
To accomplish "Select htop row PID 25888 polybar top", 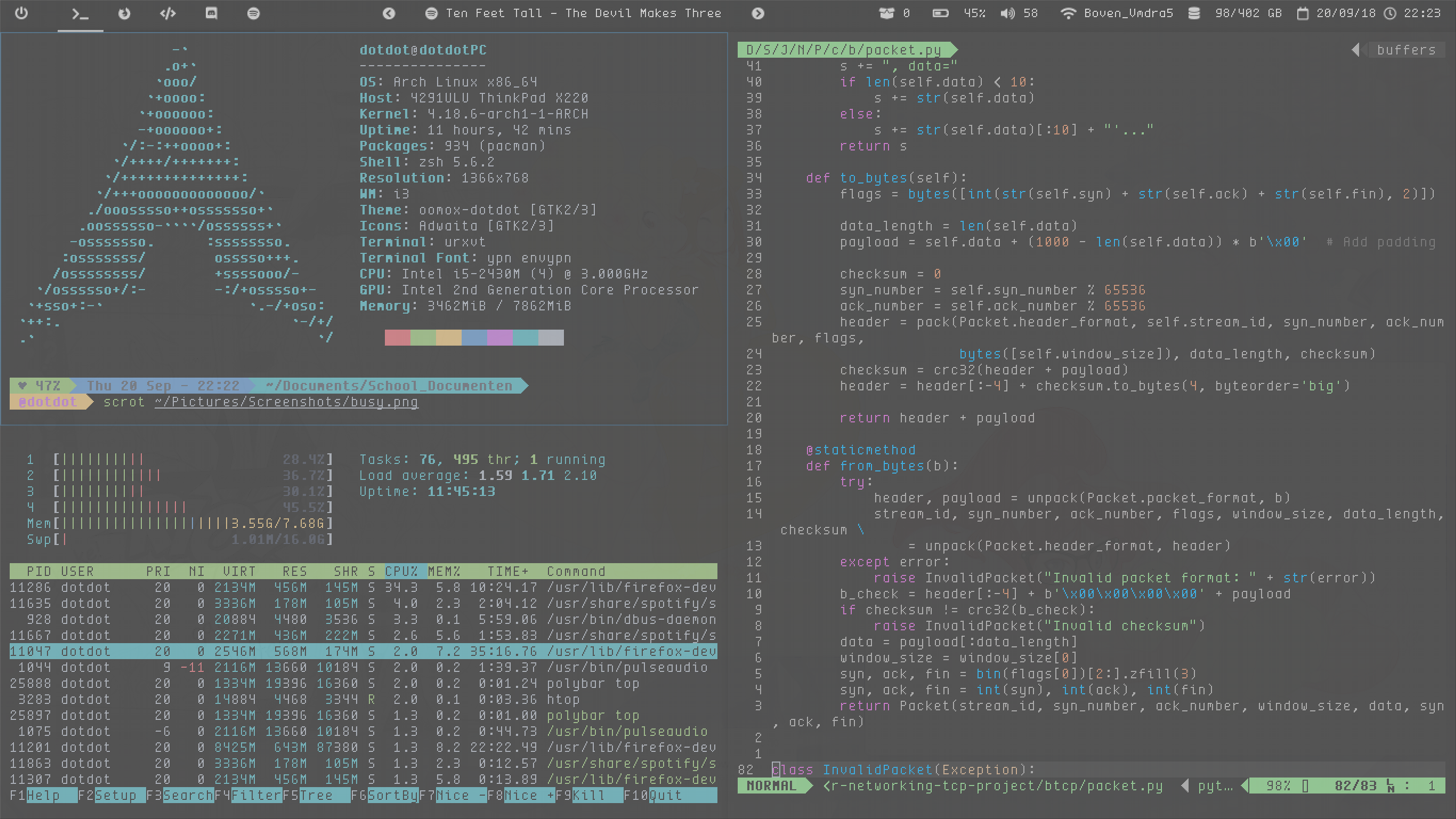I will (x=363, y=683).
